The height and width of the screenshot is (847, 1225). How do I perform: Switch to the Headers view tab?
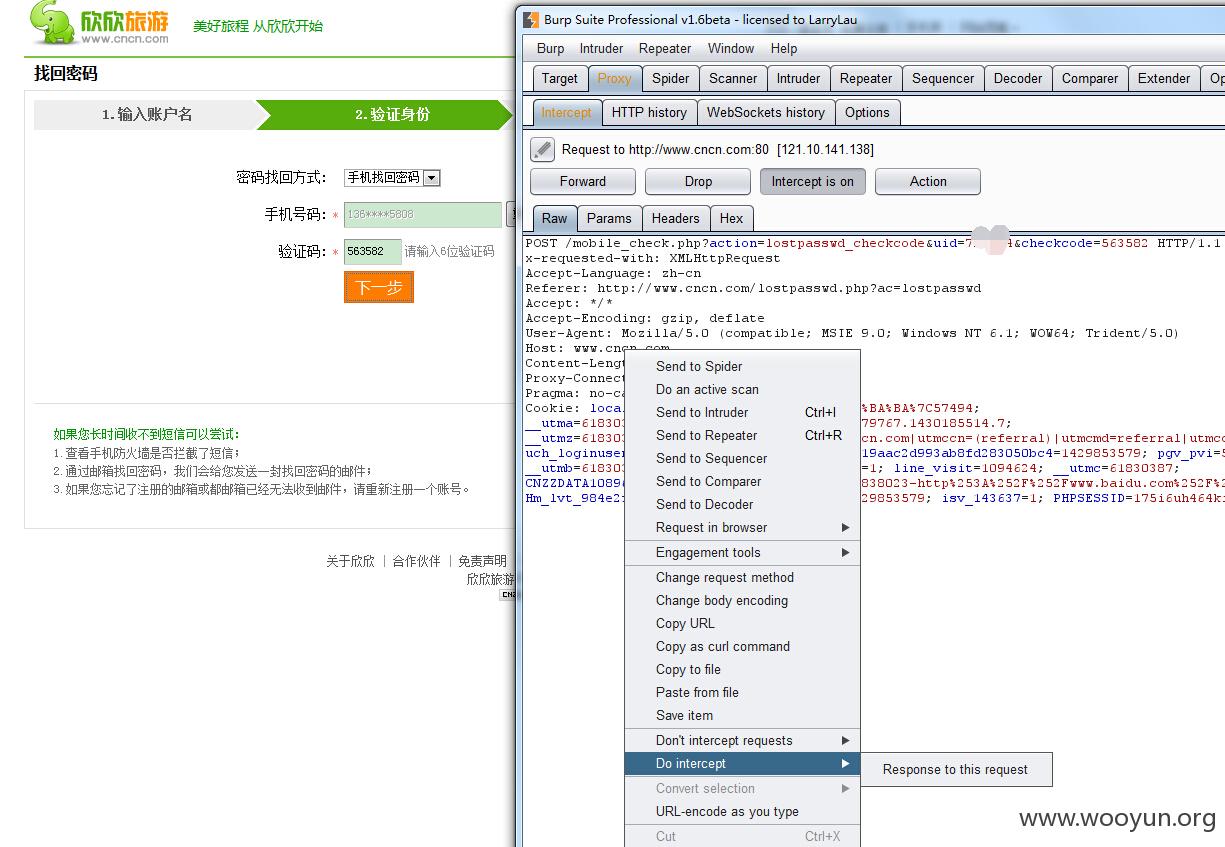click(675, 219)
